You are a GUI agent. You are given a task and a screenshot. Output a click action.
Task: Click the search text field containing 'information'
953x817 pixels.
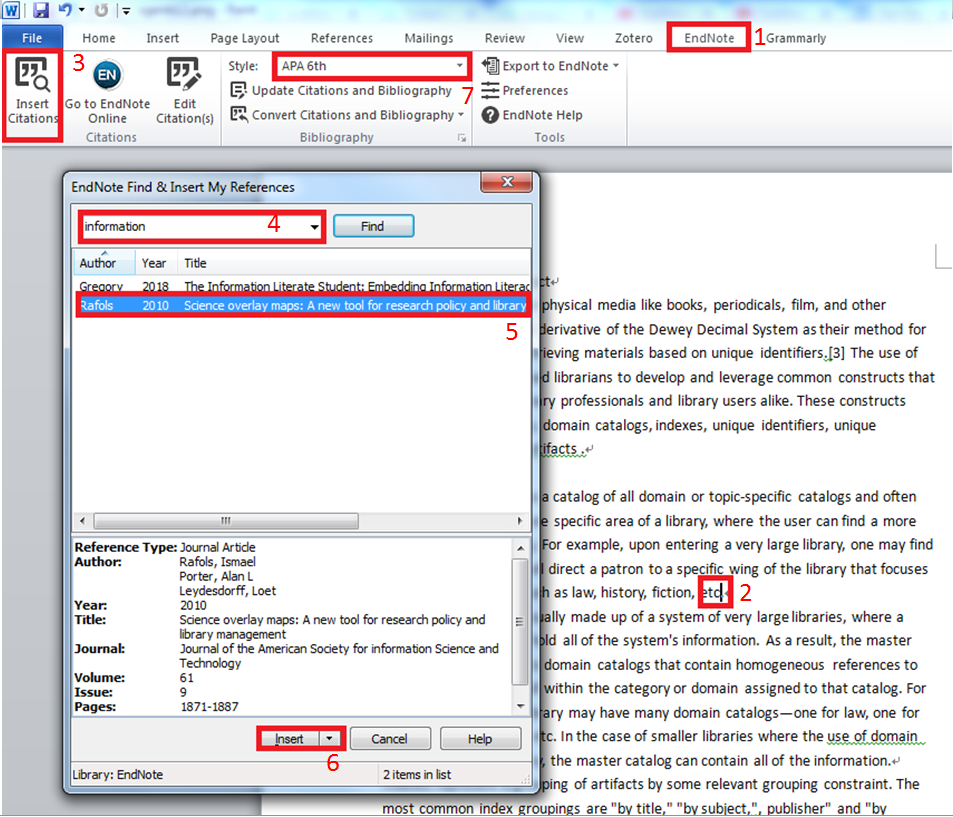pos(194,227)
